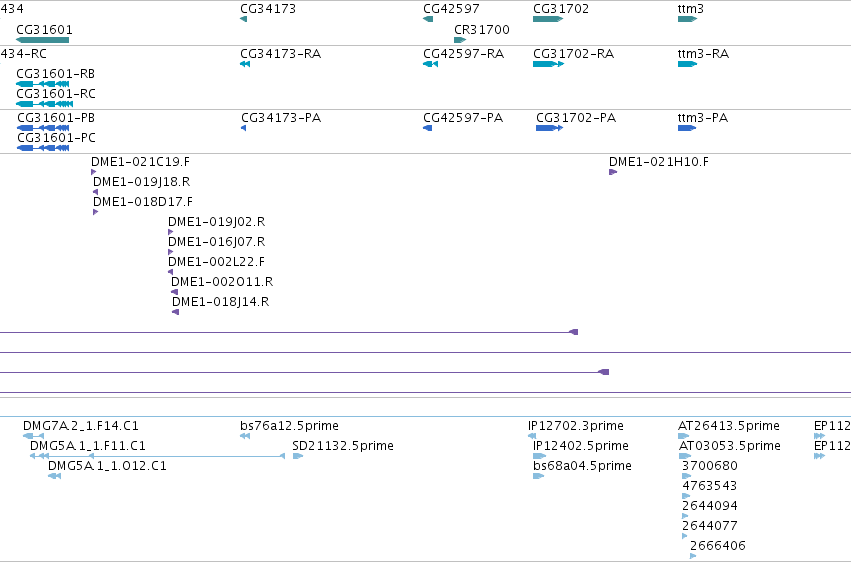Select the CG31601-PB protein glyph
The image size is (851, 562).
(43, 128)
